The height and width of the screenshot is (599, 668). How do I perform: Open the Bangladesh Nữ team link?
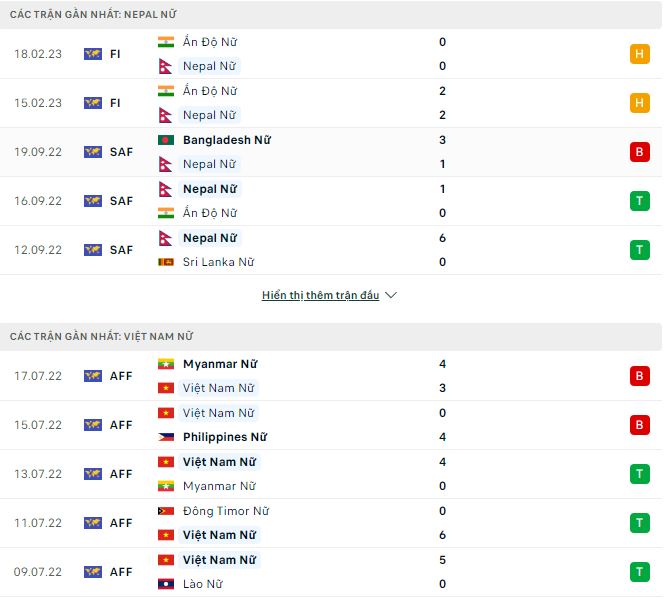pos(227,140)
